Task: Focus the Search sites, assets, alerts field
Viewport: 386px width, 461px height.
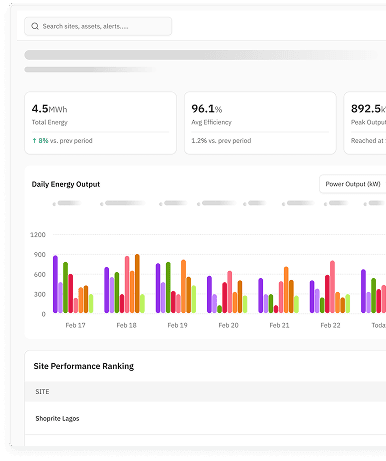Action: click(98, 26)
